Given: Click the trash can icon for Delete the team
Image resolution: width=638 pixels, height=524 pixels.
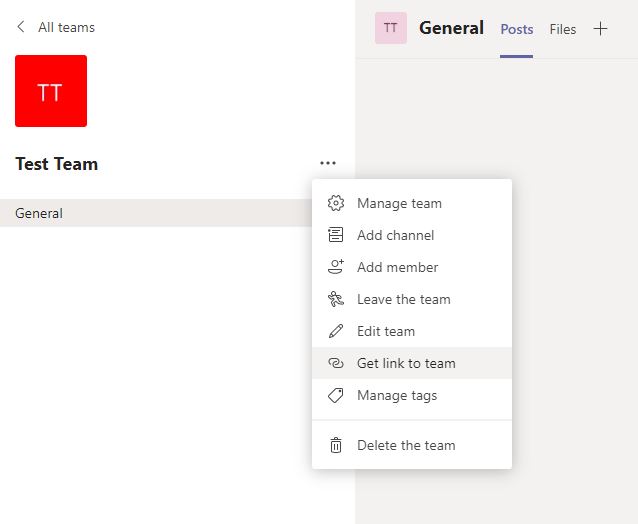Looking at the screenshot, I should (336, 445).
